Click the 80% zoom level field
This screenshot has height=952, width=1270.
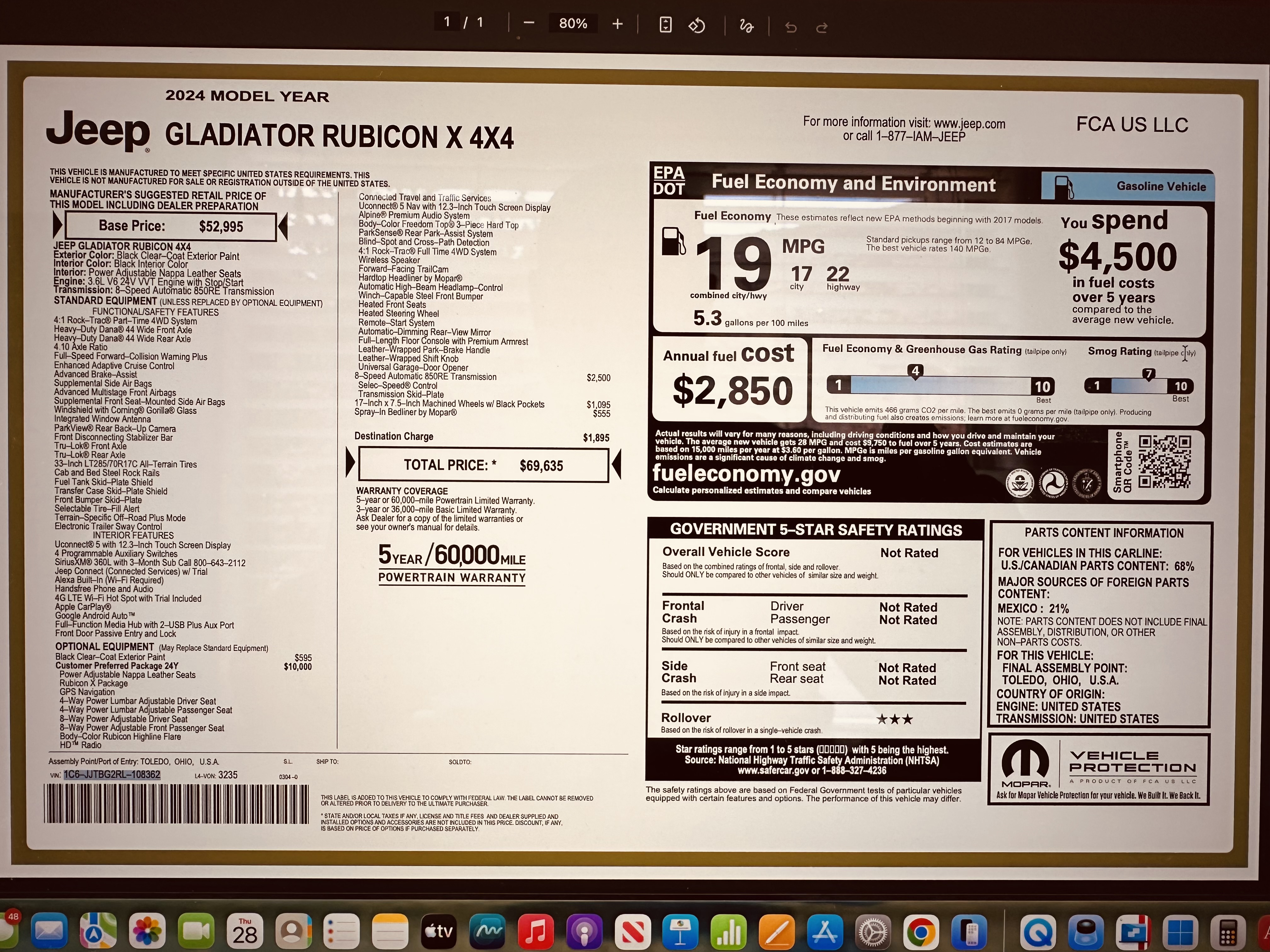[x=573, y=24]
